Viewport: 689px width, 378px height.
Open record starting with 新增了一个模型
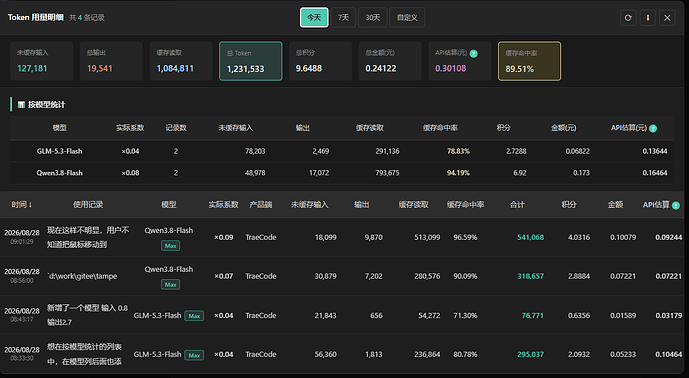(x=87, y=315)
